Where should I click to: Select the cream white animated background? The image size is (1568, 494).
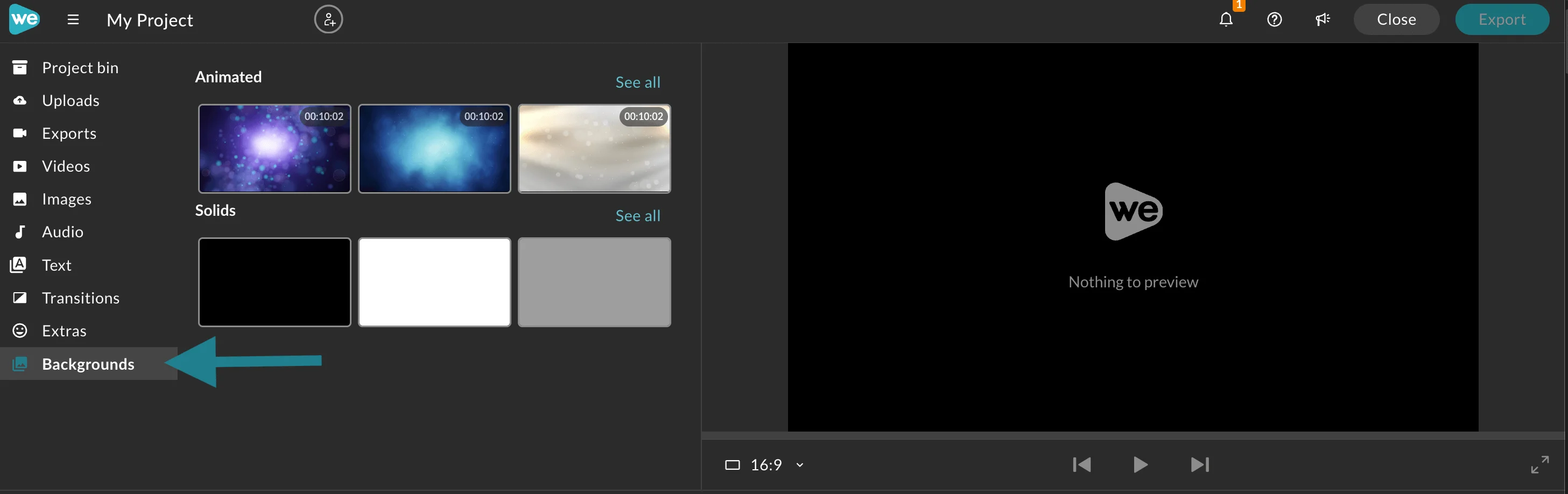pyautogui.click(x=594, y=149)
